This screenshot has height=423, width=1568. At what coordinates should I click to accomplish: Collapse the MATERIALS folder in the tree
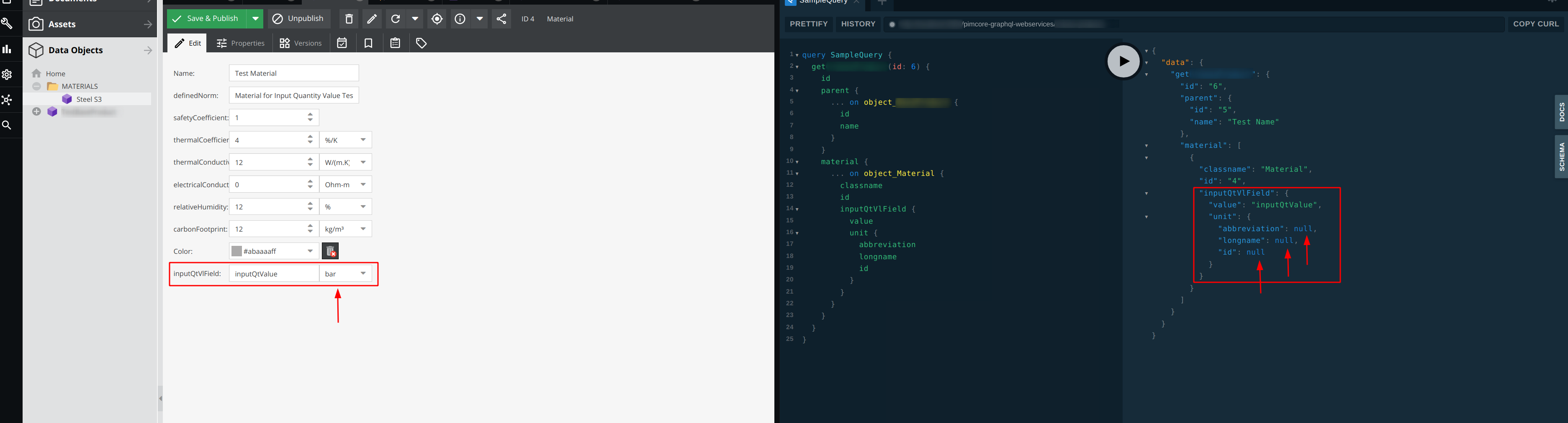click(36, 86)
